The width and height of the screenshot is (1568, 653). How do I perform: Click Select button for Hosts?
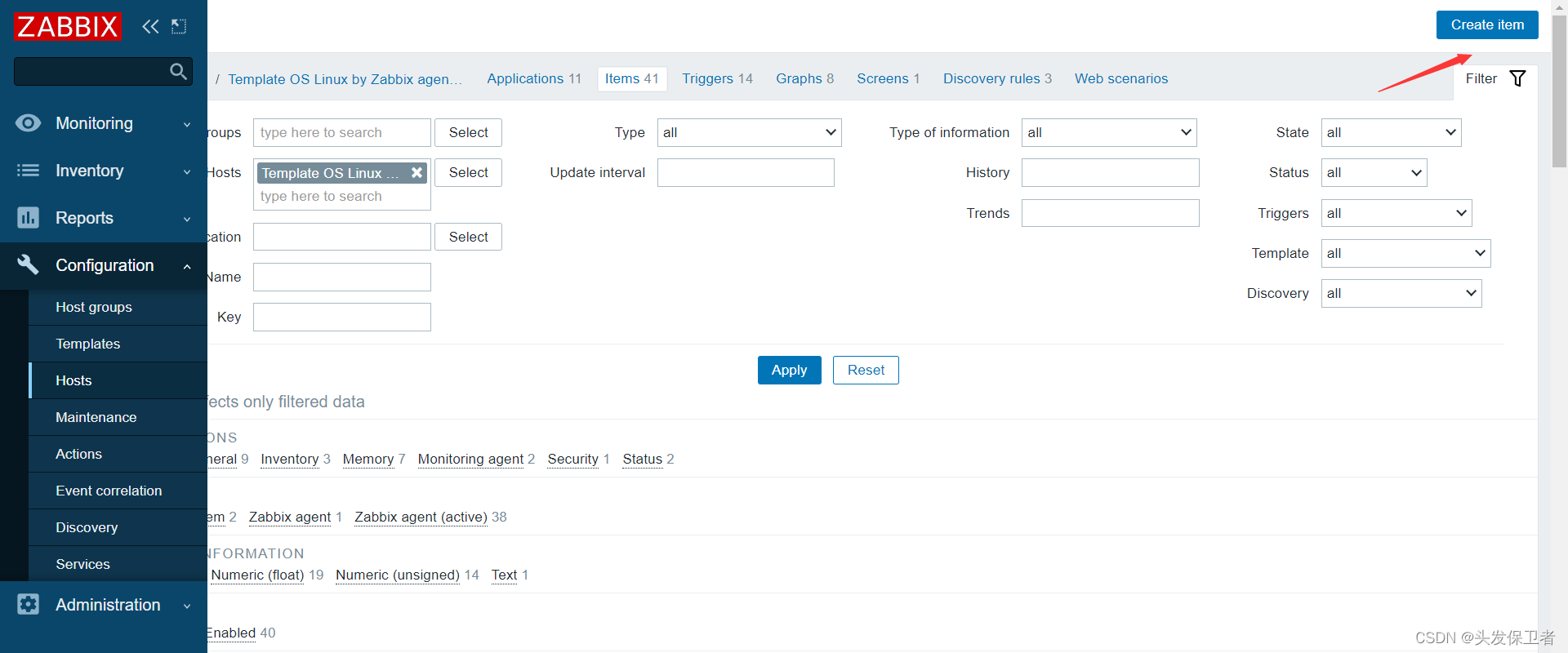468,172
